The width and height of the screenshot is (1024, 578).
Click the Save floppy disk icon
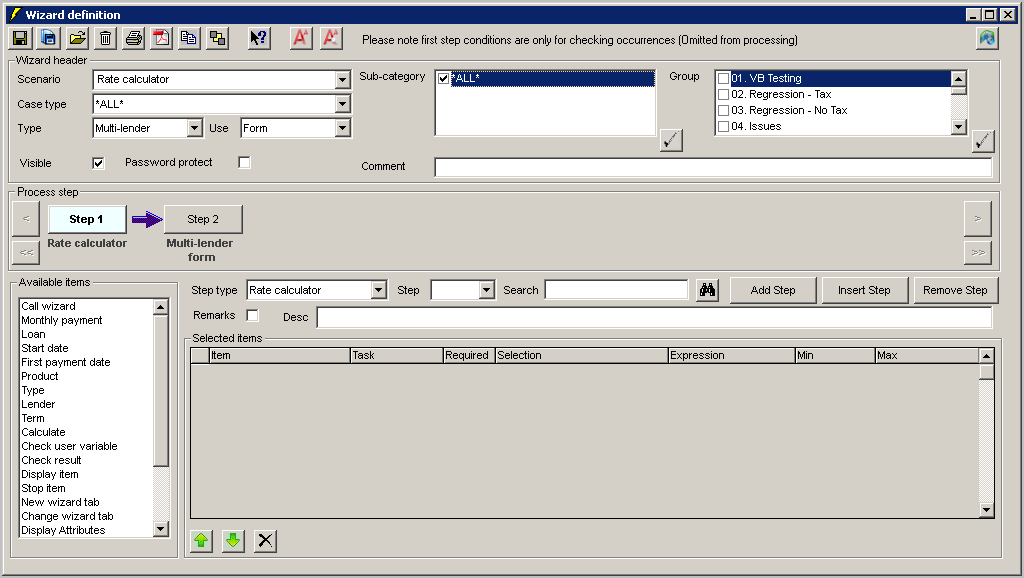click(x=21, y=39)
